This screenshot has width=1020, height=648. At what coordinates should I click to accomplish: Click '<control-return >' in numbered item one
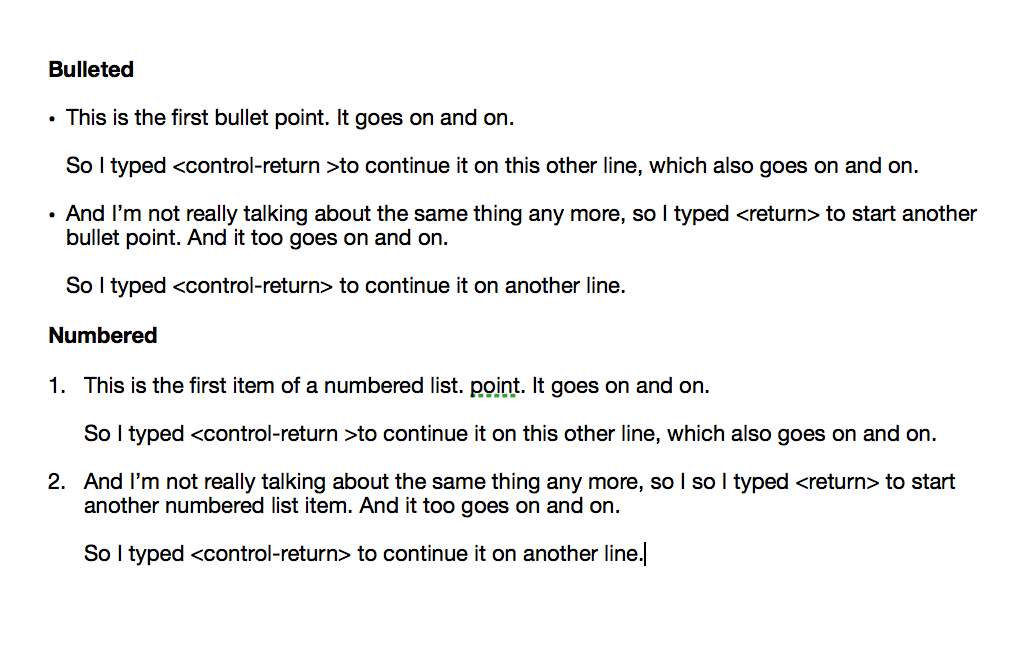point(273,434)
